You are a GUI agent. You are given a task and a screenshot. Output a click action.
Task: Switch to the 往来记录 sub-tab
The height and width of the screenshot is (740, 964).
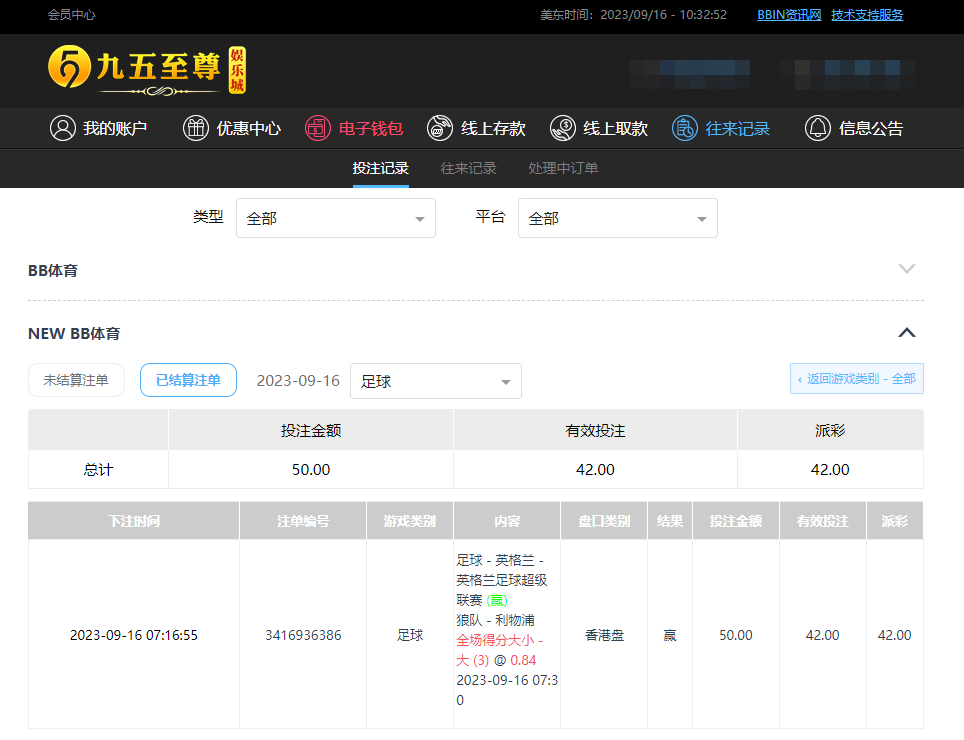click(468, 168)
